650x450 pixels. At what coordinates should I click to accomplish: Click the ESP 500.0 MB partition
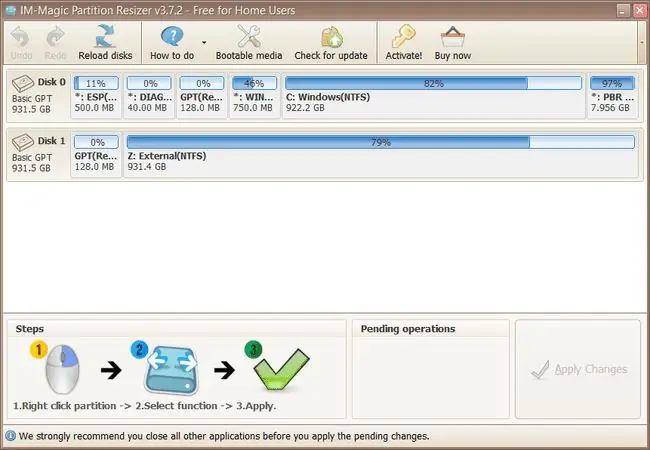pos(96,96)
